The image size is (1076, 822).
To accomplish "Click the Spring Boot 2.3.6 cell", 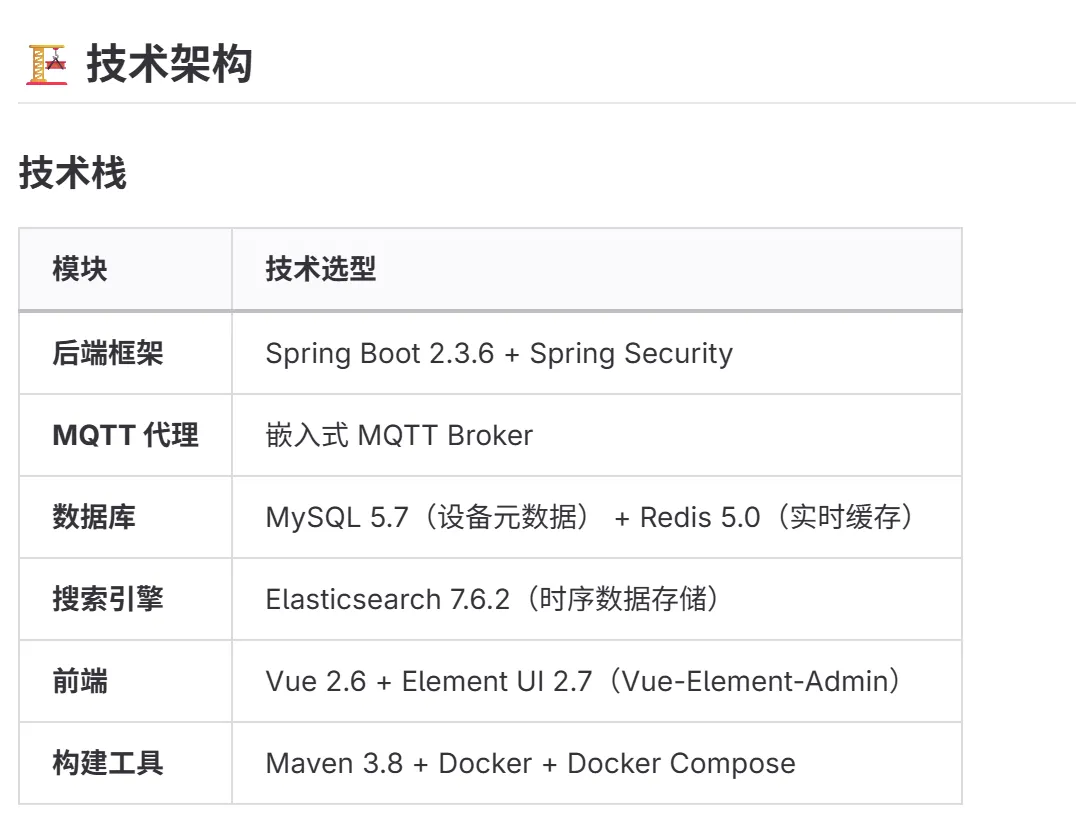I will pos(596,353).
